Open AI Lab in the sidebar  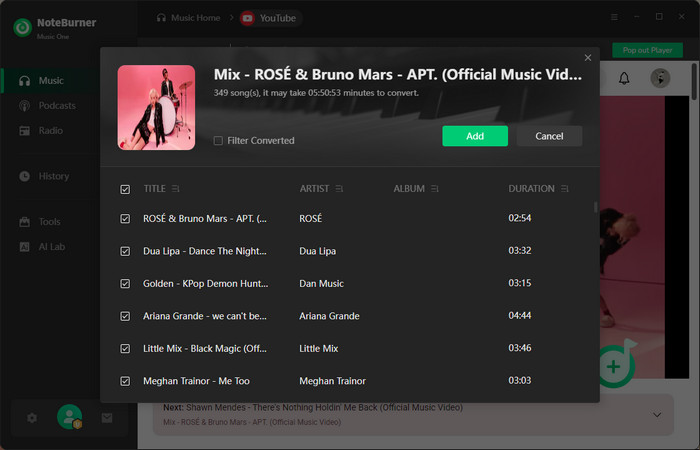[42, 247]
